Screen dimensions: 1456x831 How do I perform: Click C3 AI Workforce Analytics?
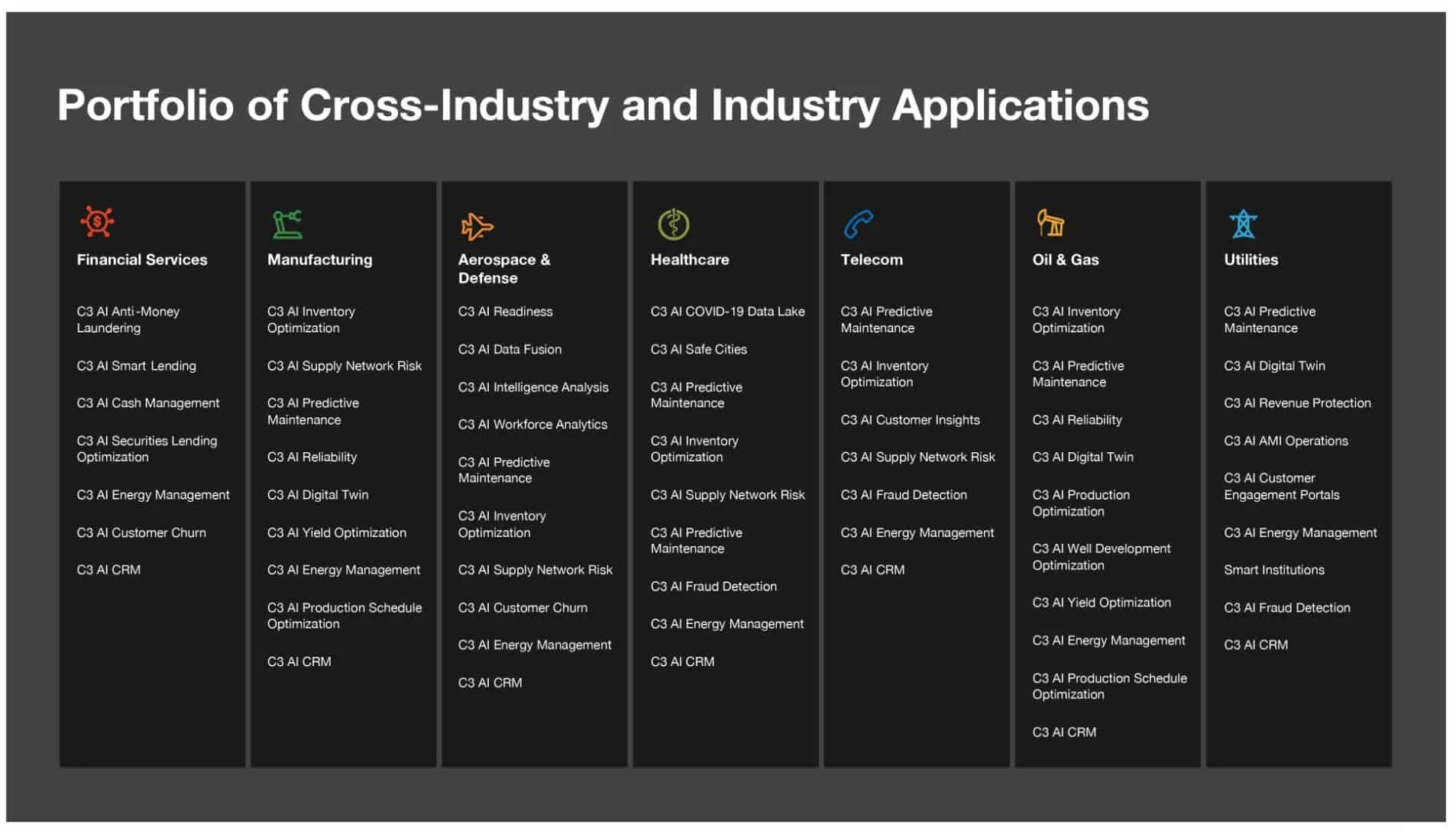(533, 425)
